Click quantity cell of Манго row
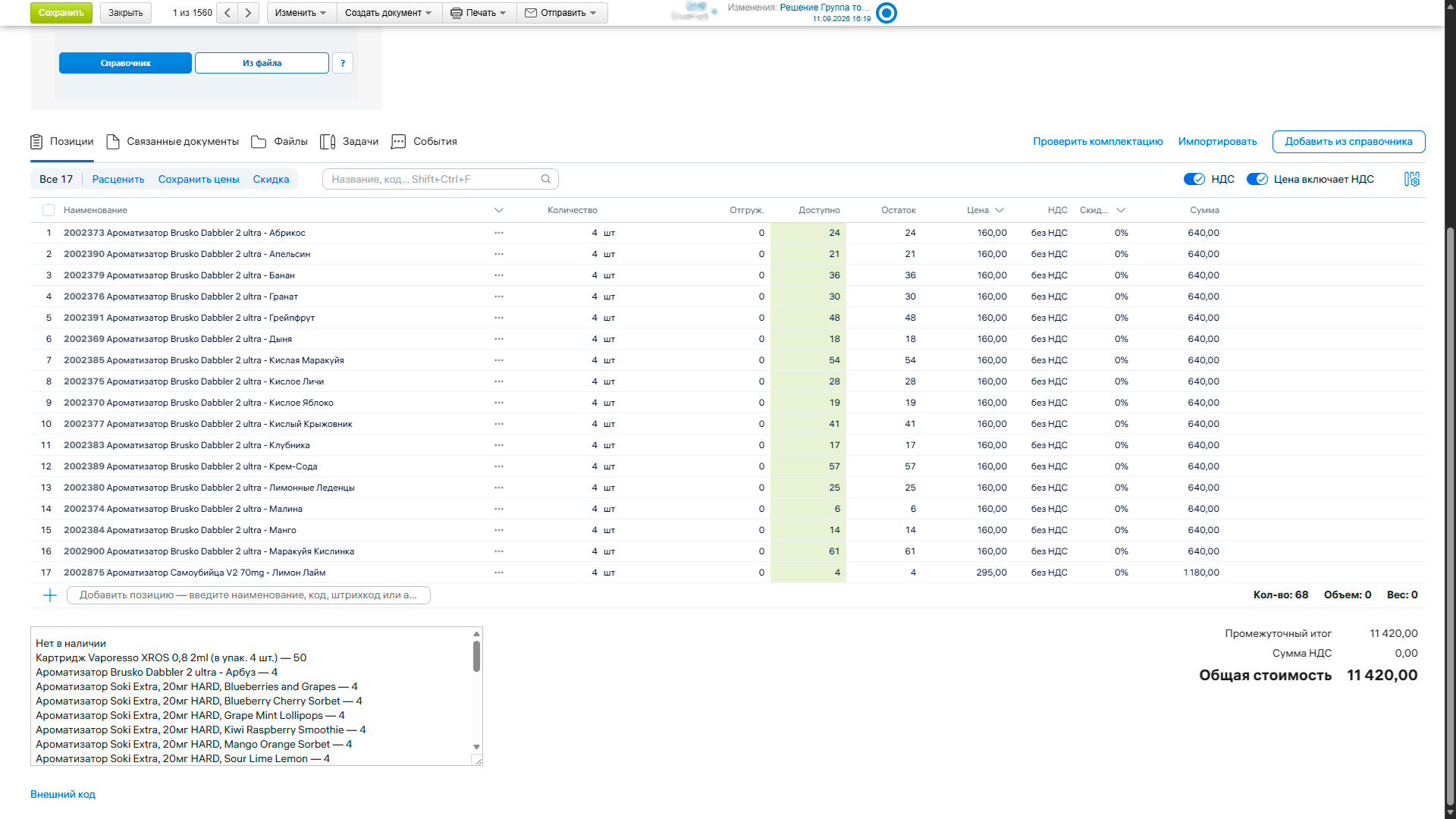The image size is (1456, 819). (595, 530)
